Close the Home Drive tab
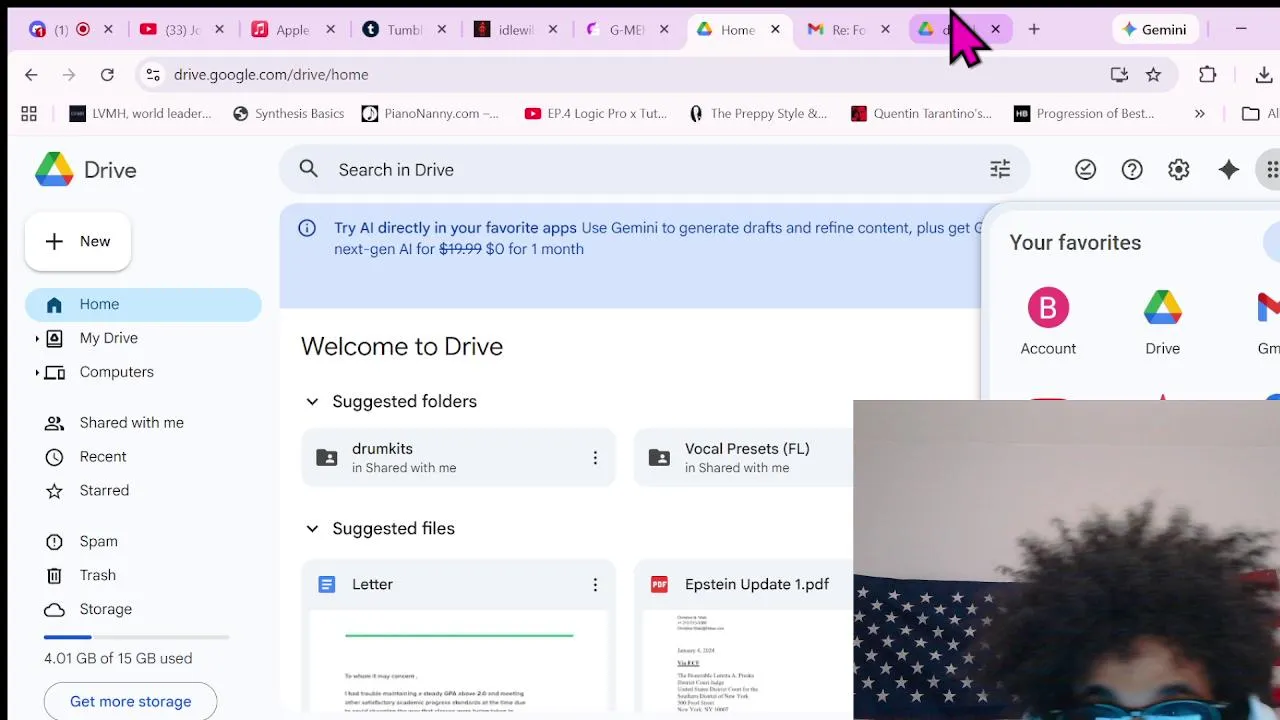Image resolution: width=1280 pixels, height=720 pixels. (x=775, y=30)
